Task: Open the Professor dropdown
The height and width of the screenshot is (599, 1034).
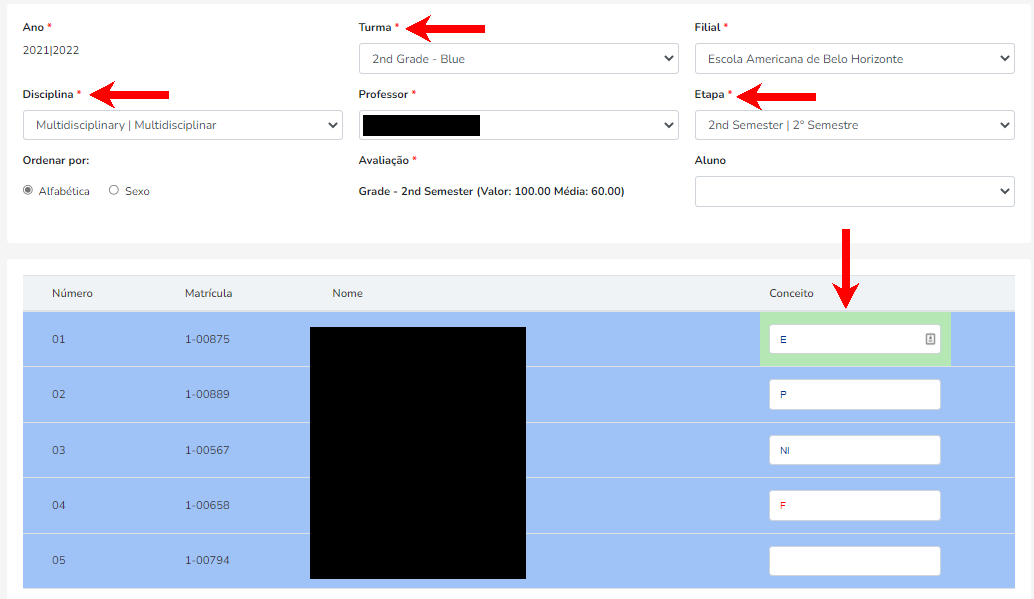Action: 518,125
